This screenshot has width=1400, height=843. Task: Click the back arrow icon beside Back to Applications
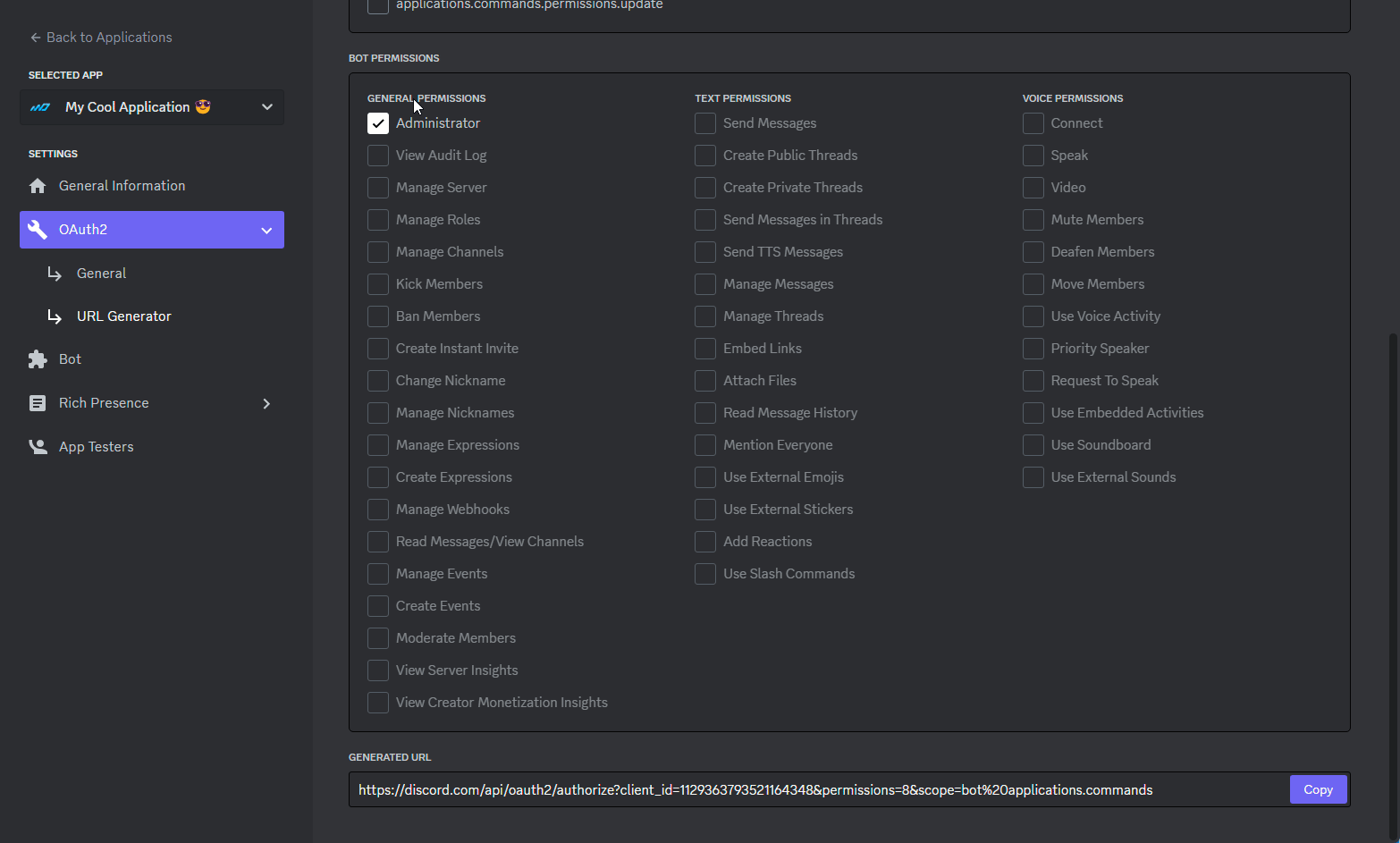[36, 38]
